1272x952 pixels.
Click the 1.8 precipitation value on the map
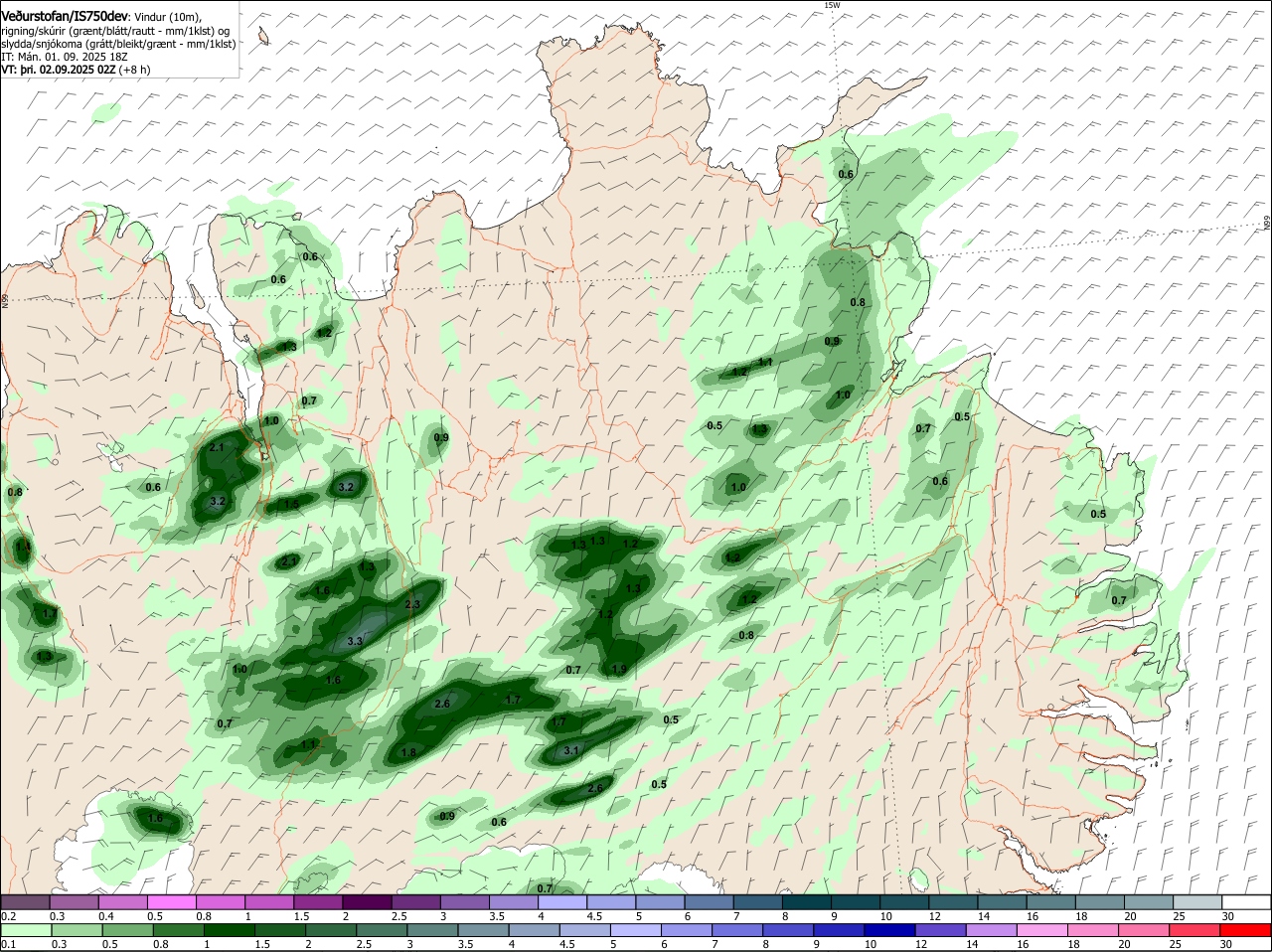(408, 752)
